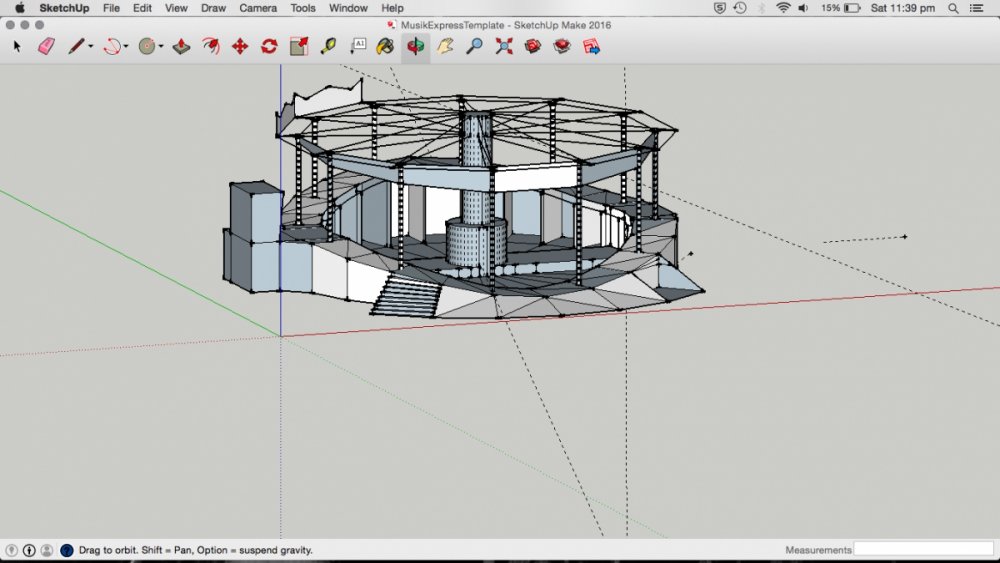
Task: Open the Draw menu
Action: pos(213,8)
